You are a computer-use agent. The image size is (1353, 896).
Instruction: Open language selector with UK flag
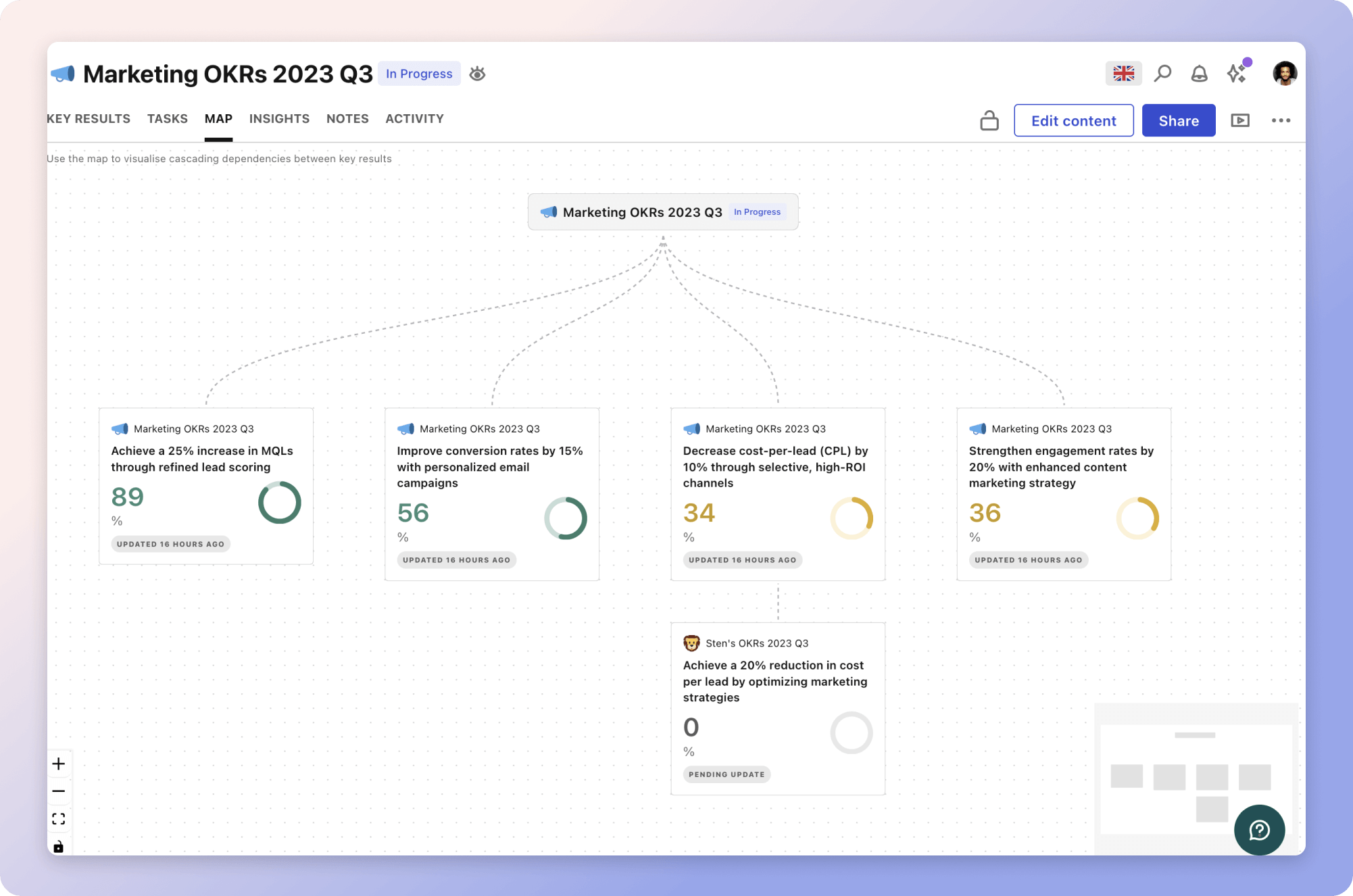(x=1123, y=73)
